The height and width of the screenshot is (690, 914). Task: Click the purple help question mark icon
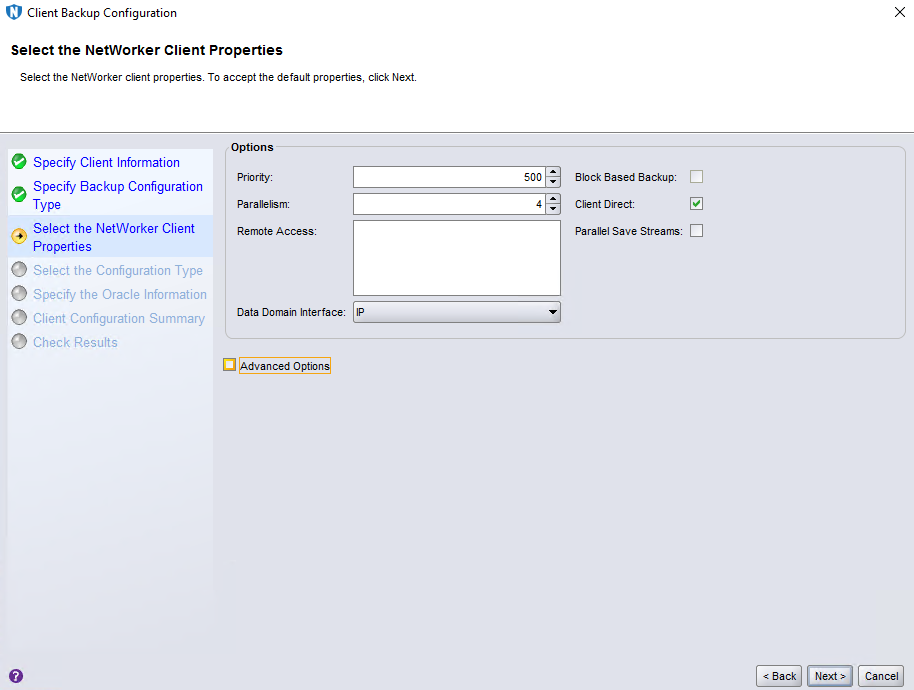coord(15,676)
